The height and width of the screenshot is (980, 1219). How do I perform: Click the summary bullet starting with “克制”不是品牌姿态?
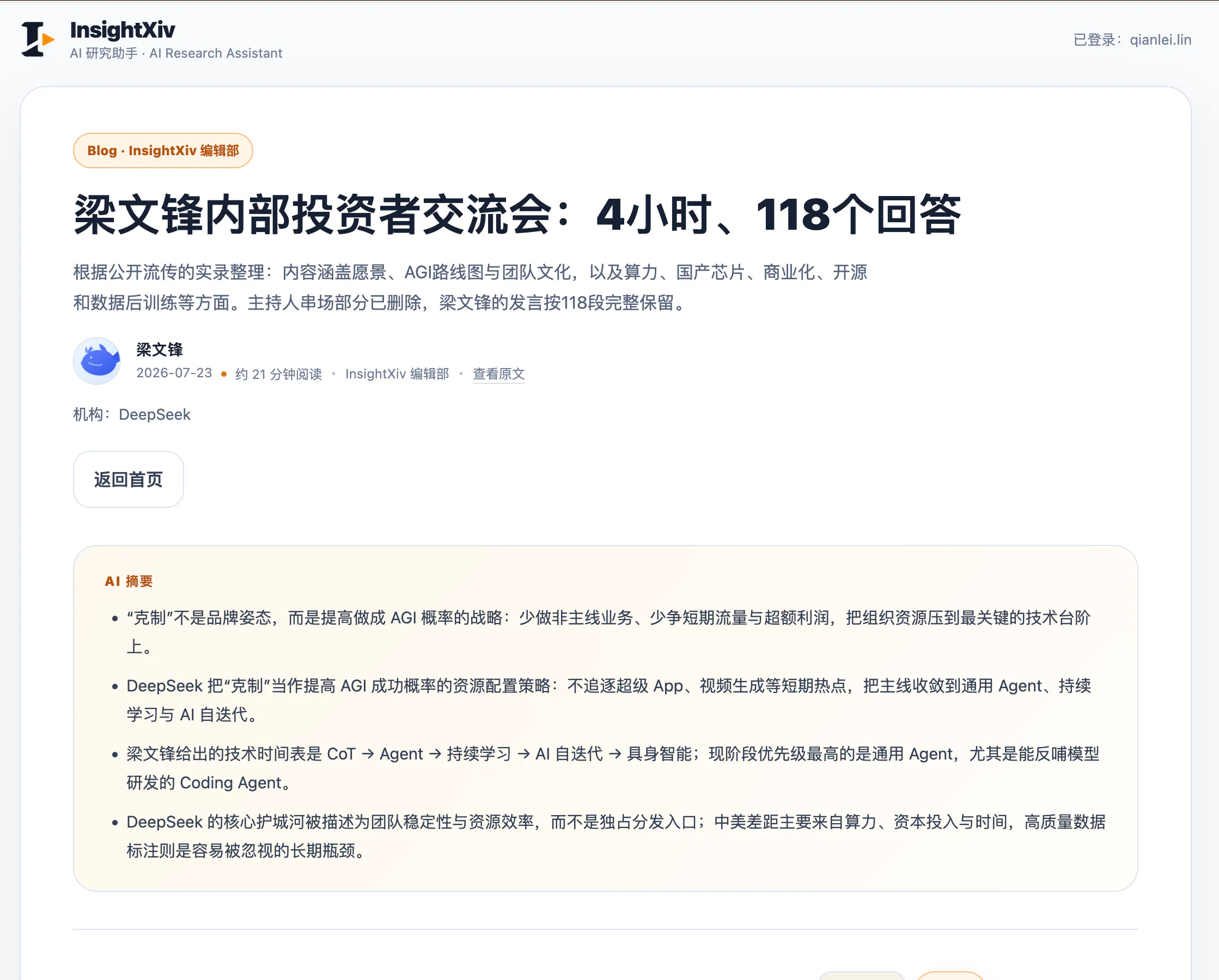point(608,632)
